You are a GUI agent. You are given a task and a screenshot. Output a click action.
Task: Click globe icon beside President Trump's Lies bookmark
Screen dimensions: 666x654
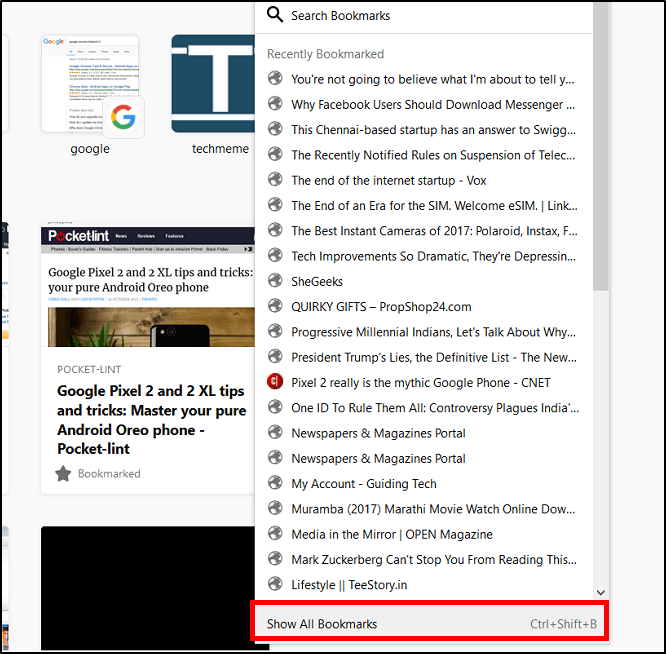click(275, 356)
